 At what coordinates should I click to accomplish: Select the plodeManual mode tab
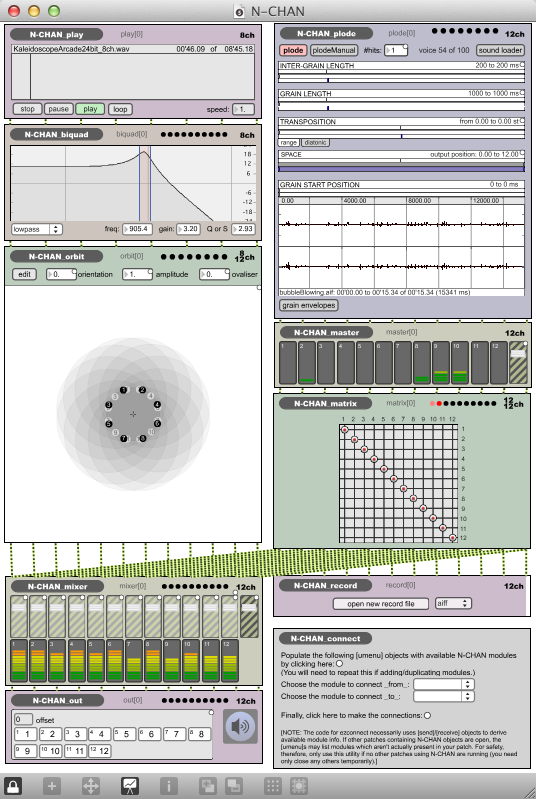(334, 50)
